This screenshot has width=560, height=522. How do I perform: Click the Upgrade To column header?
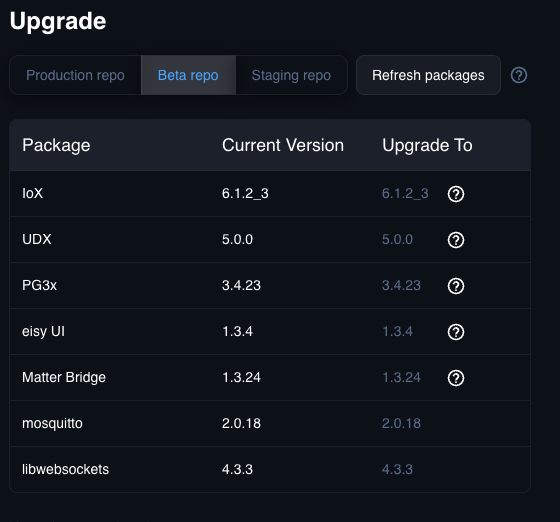coord(427,146)
